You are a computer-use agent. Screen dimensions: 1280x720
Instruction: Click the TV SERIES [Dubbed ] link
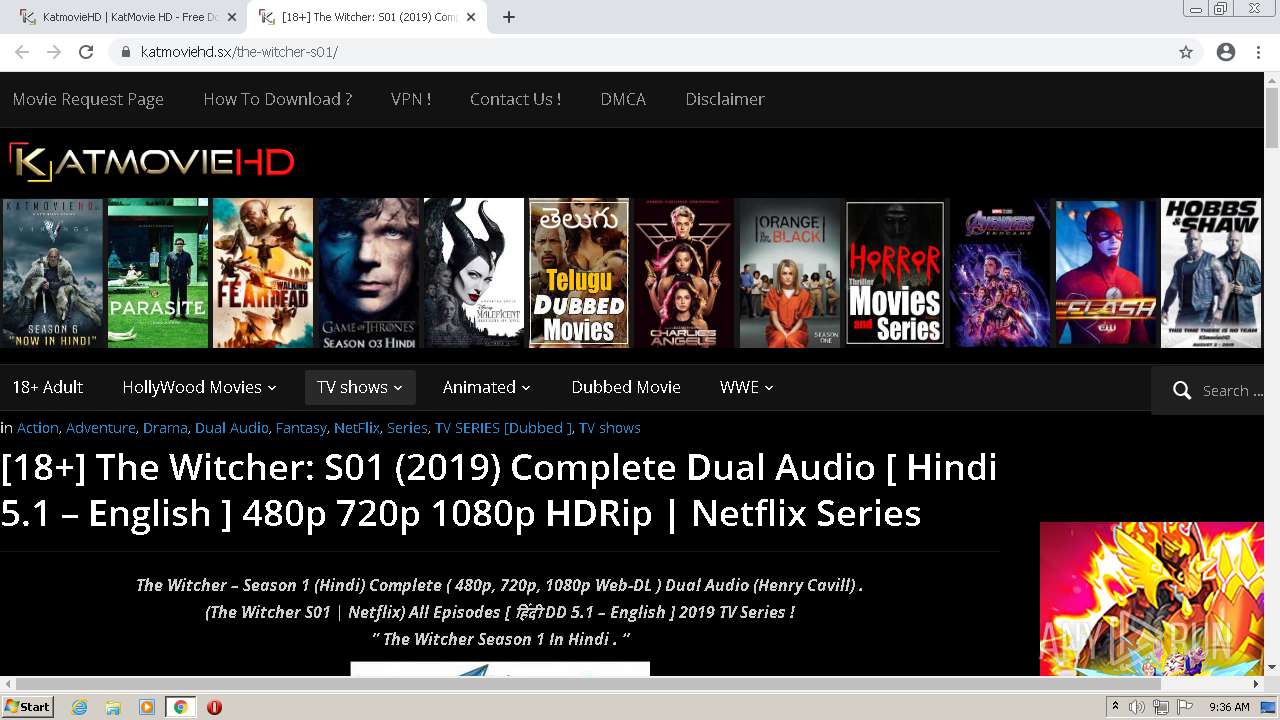(x=503, y=428)
